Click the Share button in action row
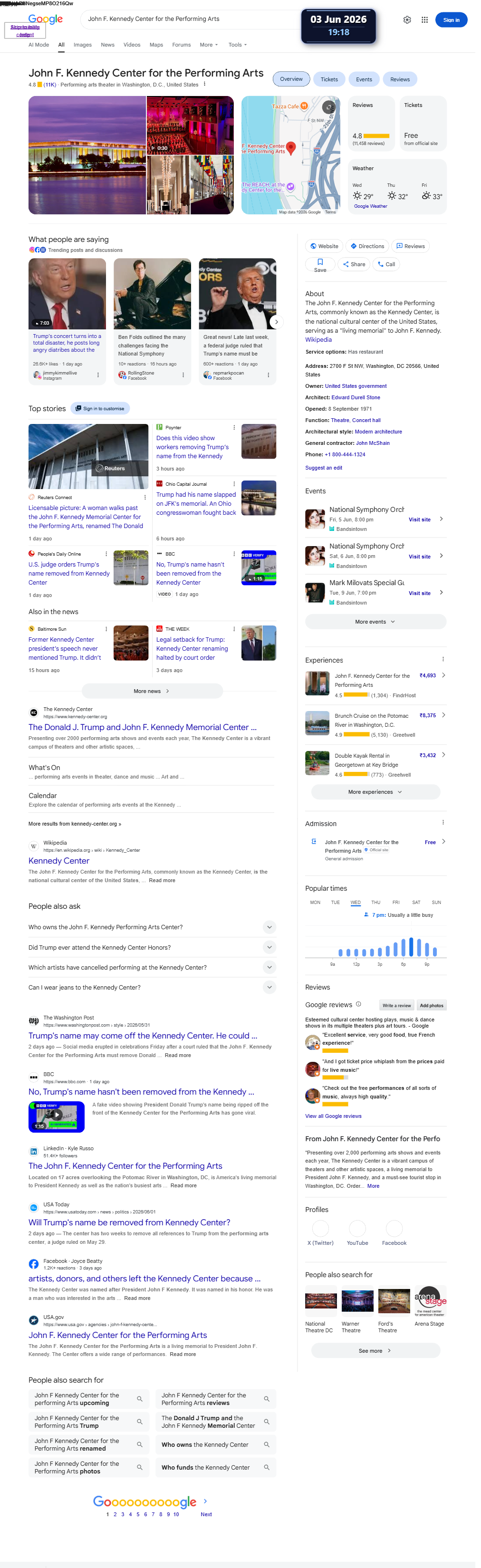The image size is (481, 1568). point(355,264)
